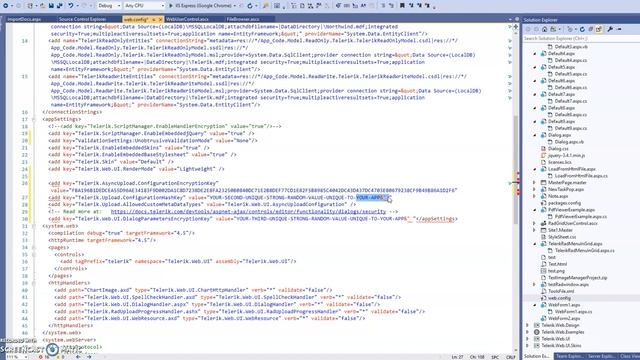This screenshot has height=360, width=640.
Task: Start IIS Express (Google Chrome) debugging
Action: pyautogui.click(x=202, y=6)
